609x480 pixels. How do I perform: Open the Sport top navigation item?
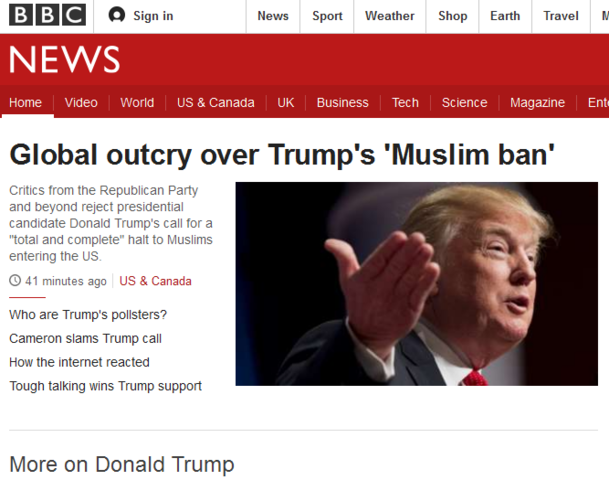point(327,16)
